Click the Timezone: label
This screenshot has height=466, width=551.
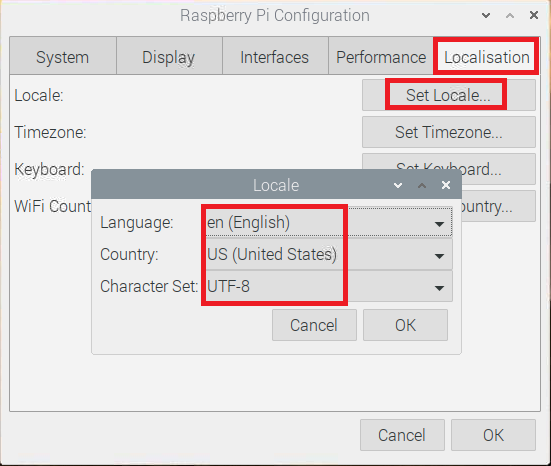[50, 132]
